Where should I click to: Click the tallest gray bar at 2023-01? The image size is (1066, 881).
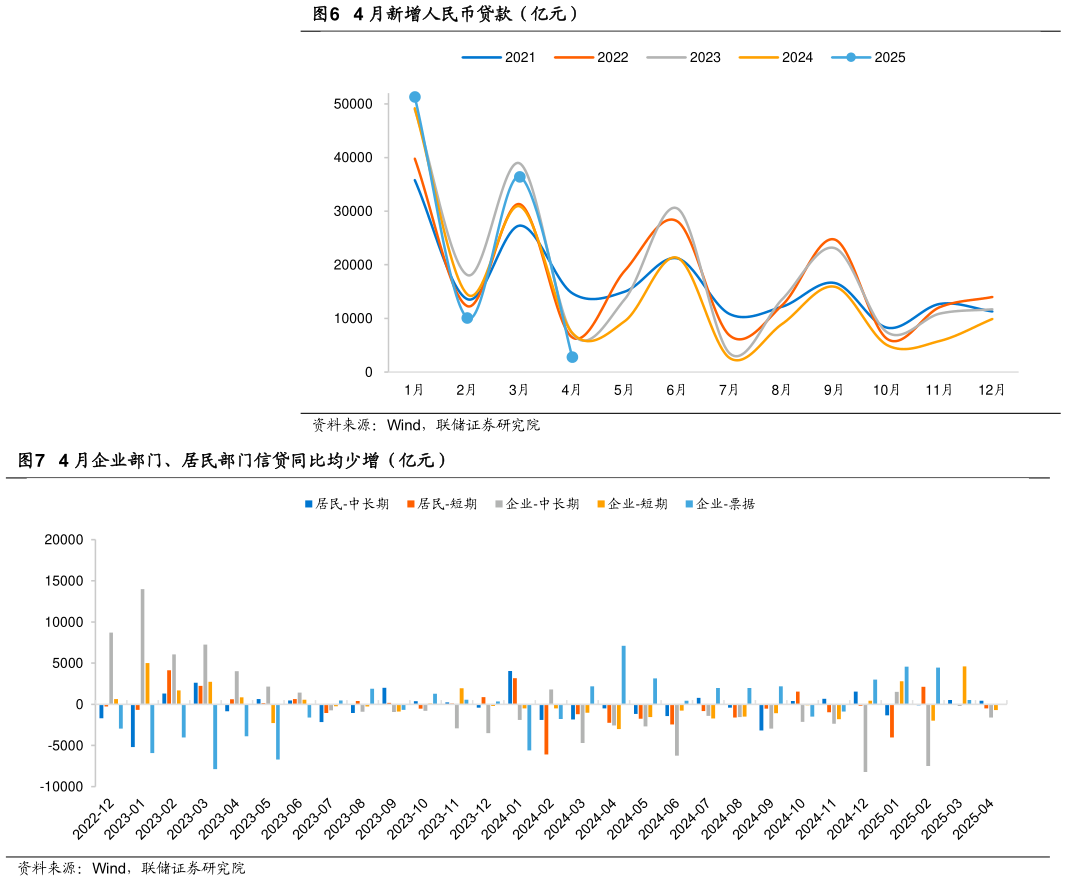[x=142, y=646]
